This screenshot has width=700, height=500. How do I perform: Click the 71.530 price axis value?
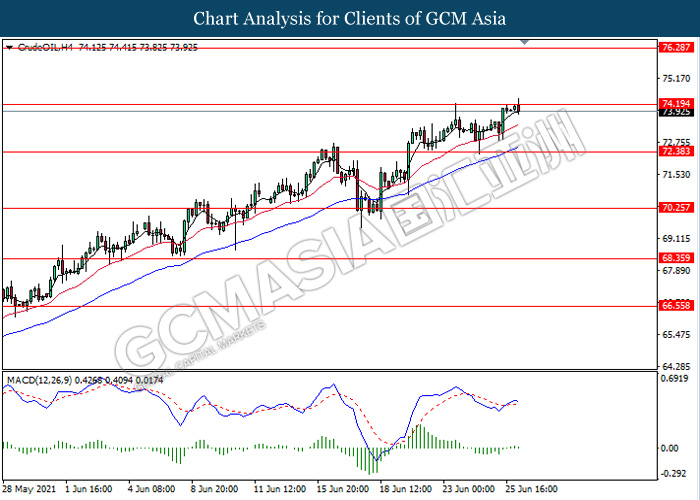[676, 175]
